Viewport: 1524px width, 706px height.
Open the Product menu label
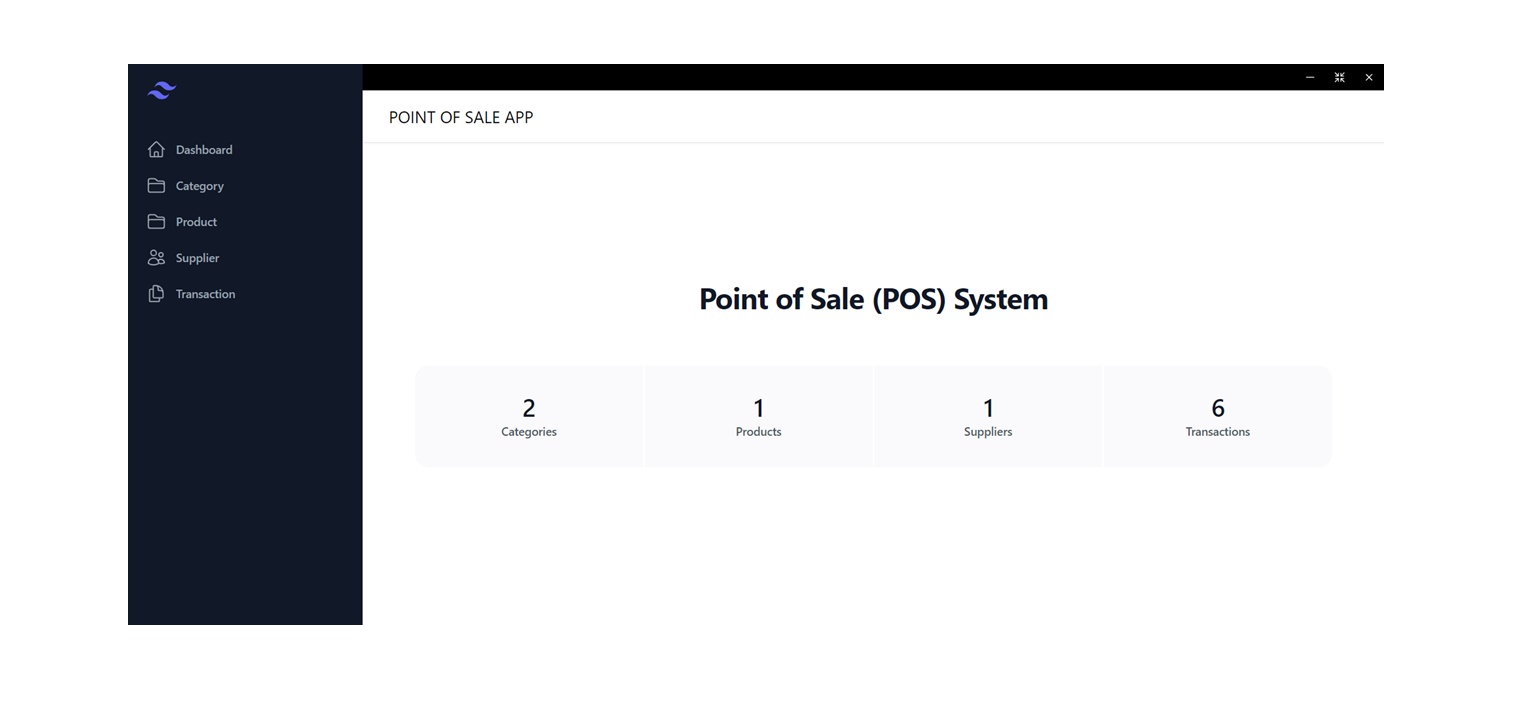[196, 222]
